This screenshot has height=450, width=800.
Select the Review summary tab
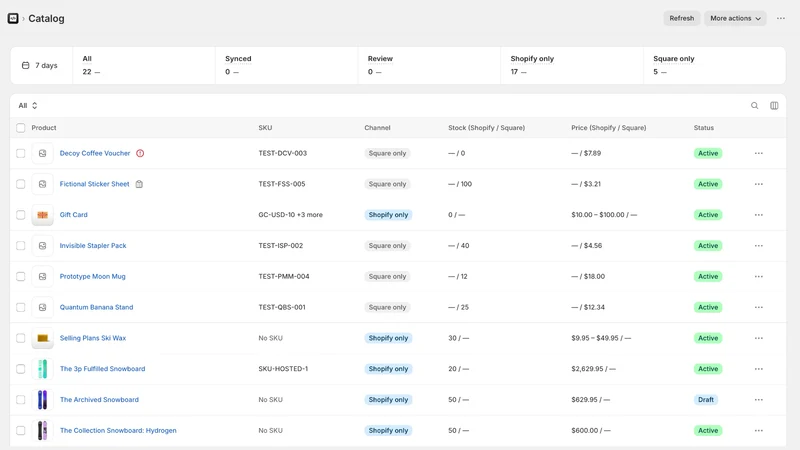[x=429, y=65]
